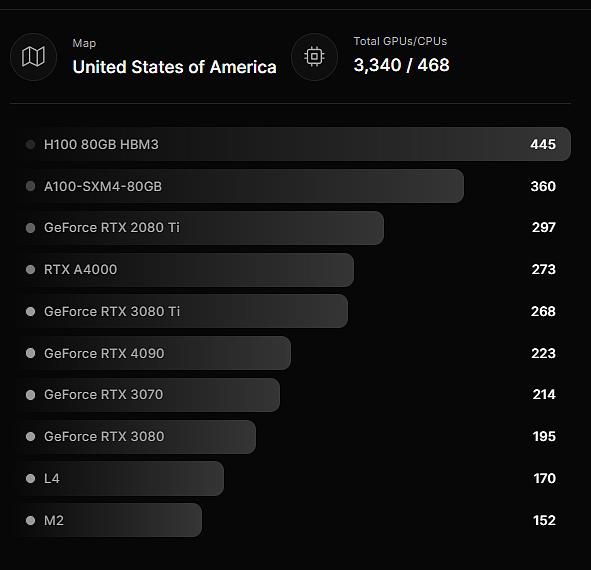This screenshot has height=570, width=591.
Task: Click the GPU chip icon
Action: [x=314, y=57]
